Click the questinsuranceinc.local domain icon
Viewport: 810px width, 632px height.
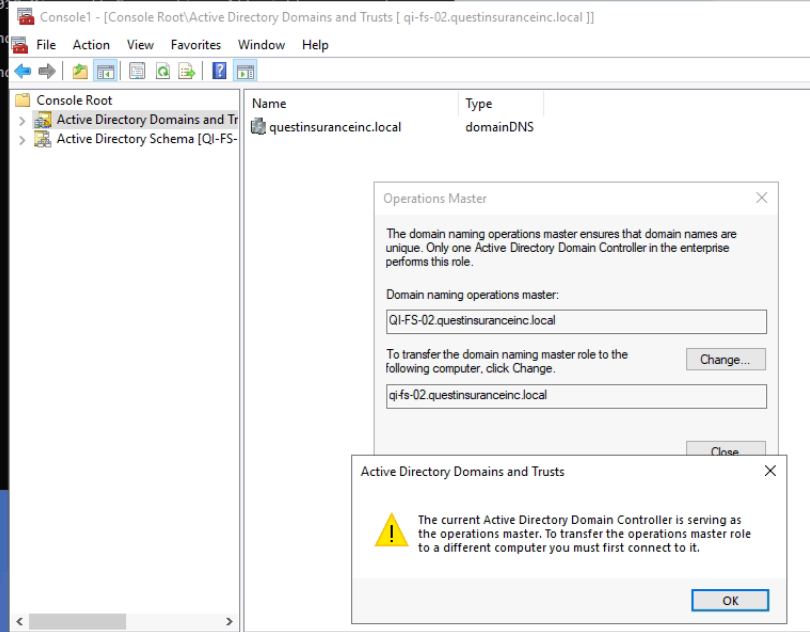pyautogui.click(x=258, y=127)
